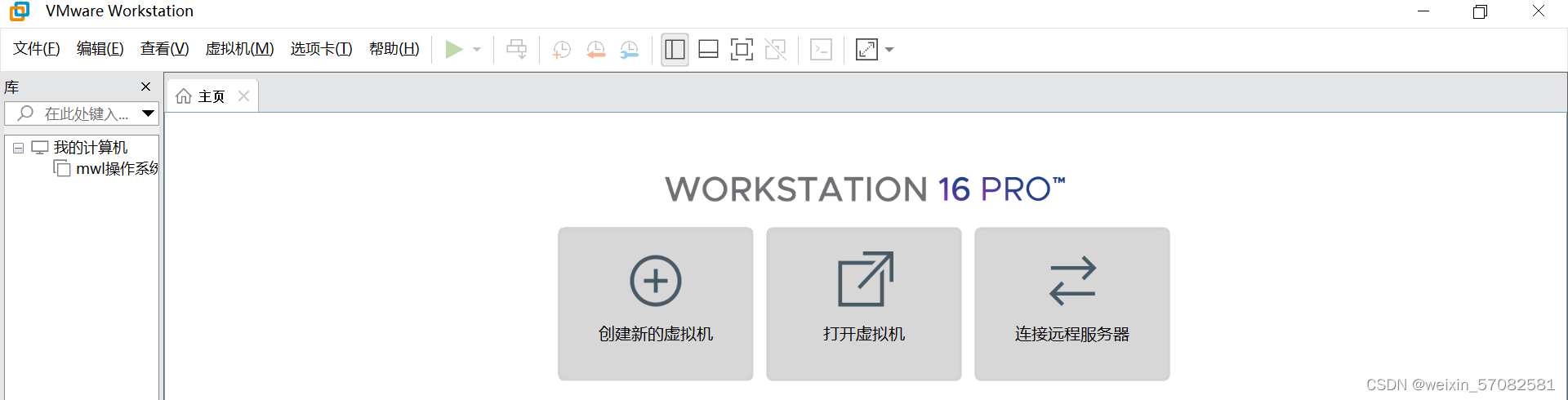Click 打开虚拟机 tile
The height and width of the screenshot is (400, 1568).
[864, 304]
